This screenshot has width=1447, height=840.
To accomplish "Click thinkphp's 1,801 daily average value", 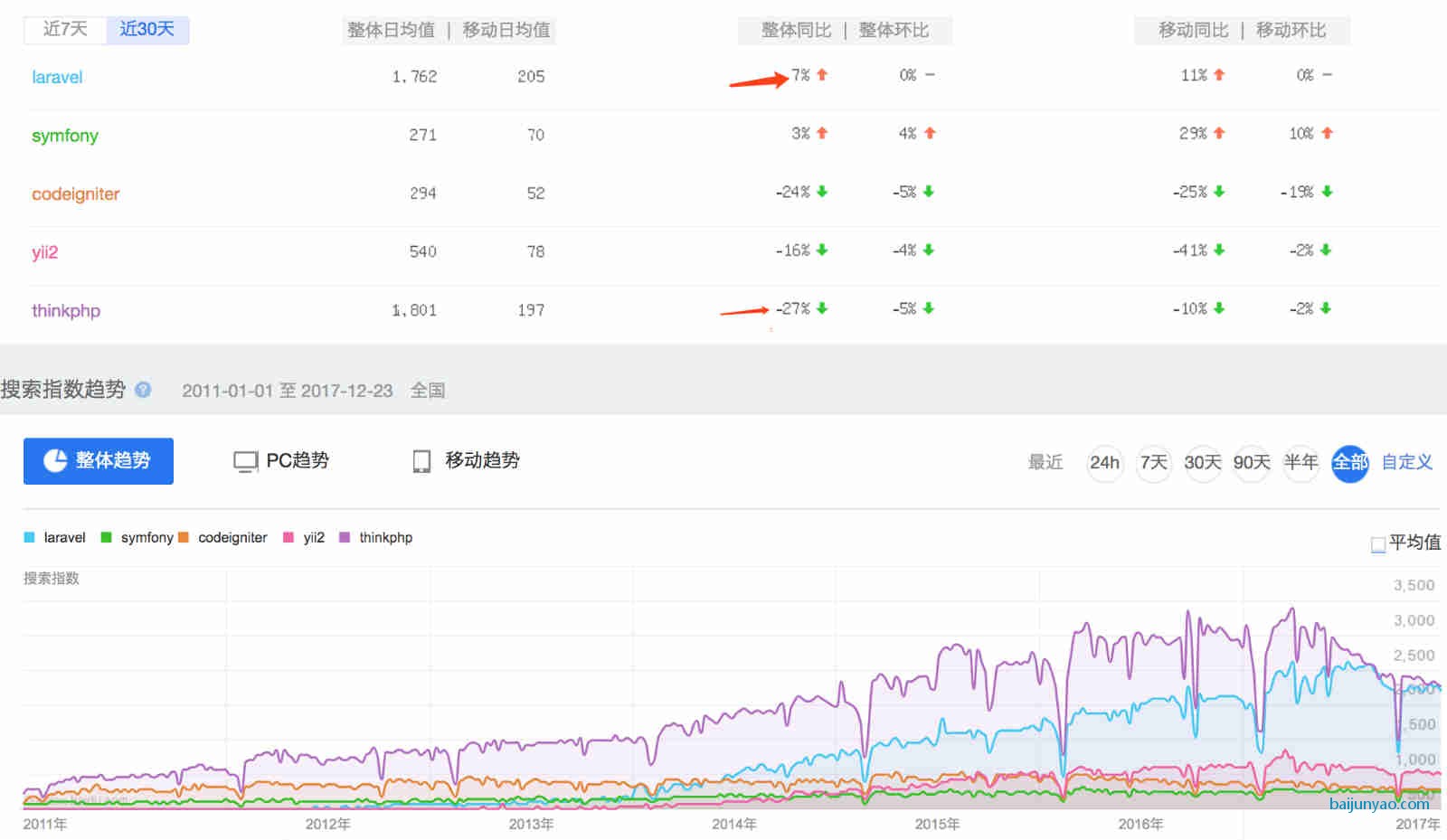I will pos(414,310).
